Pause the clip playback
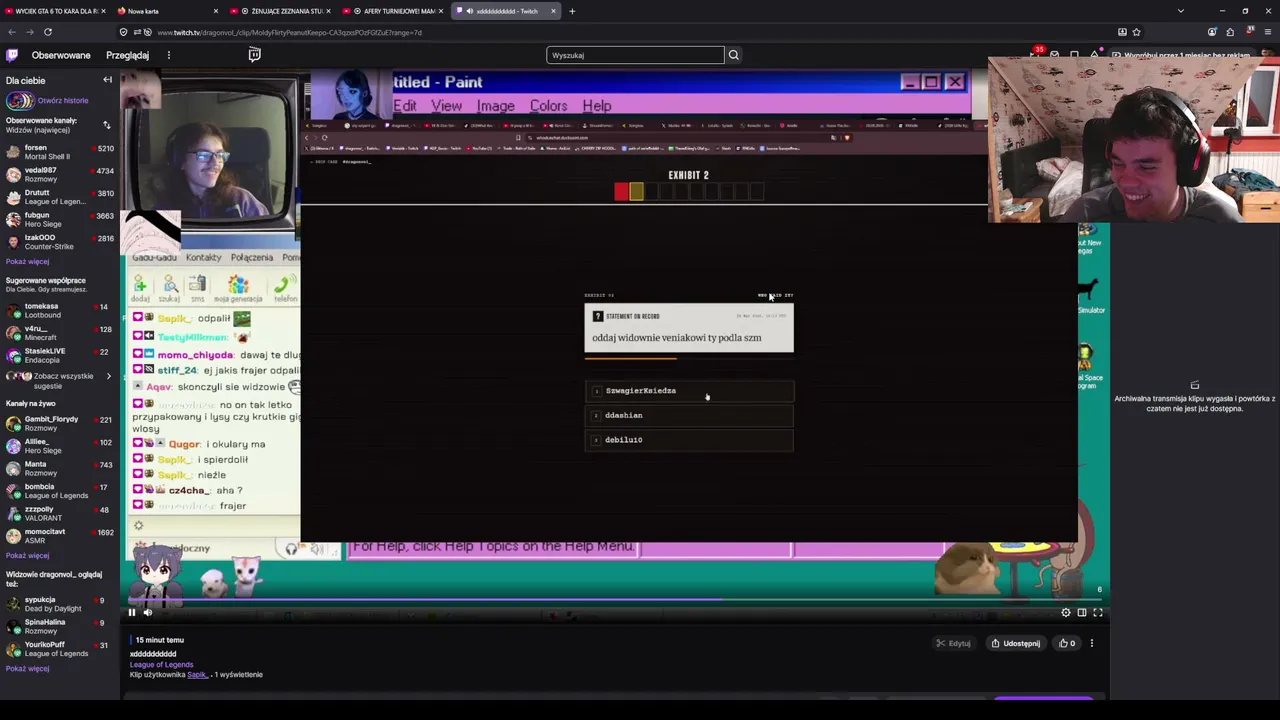This screenshot has width=1280, height=720. 131,613
